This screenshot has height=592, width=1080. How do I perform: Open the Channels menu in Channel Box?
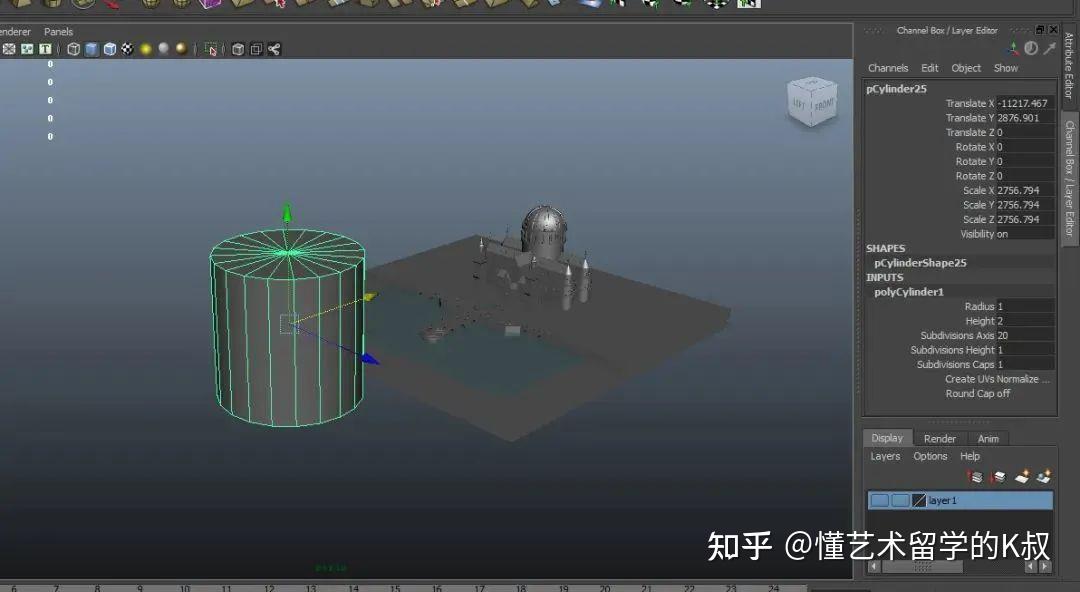[x=888, y=68]
